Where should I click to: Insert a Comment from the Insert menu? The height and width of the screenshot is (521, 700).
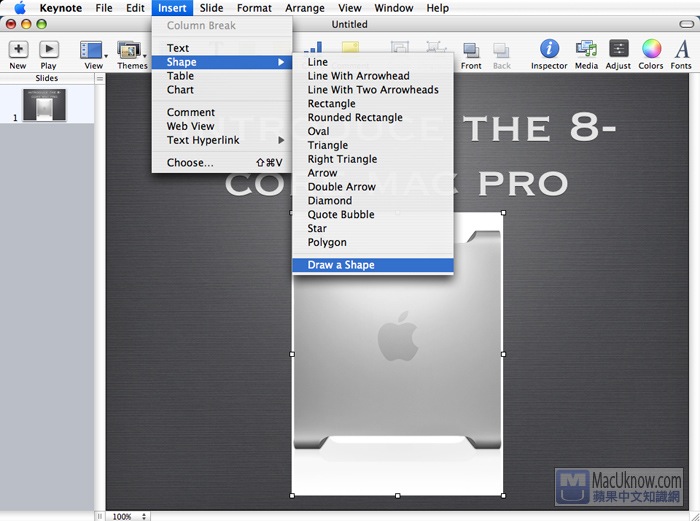coord(222,112)
